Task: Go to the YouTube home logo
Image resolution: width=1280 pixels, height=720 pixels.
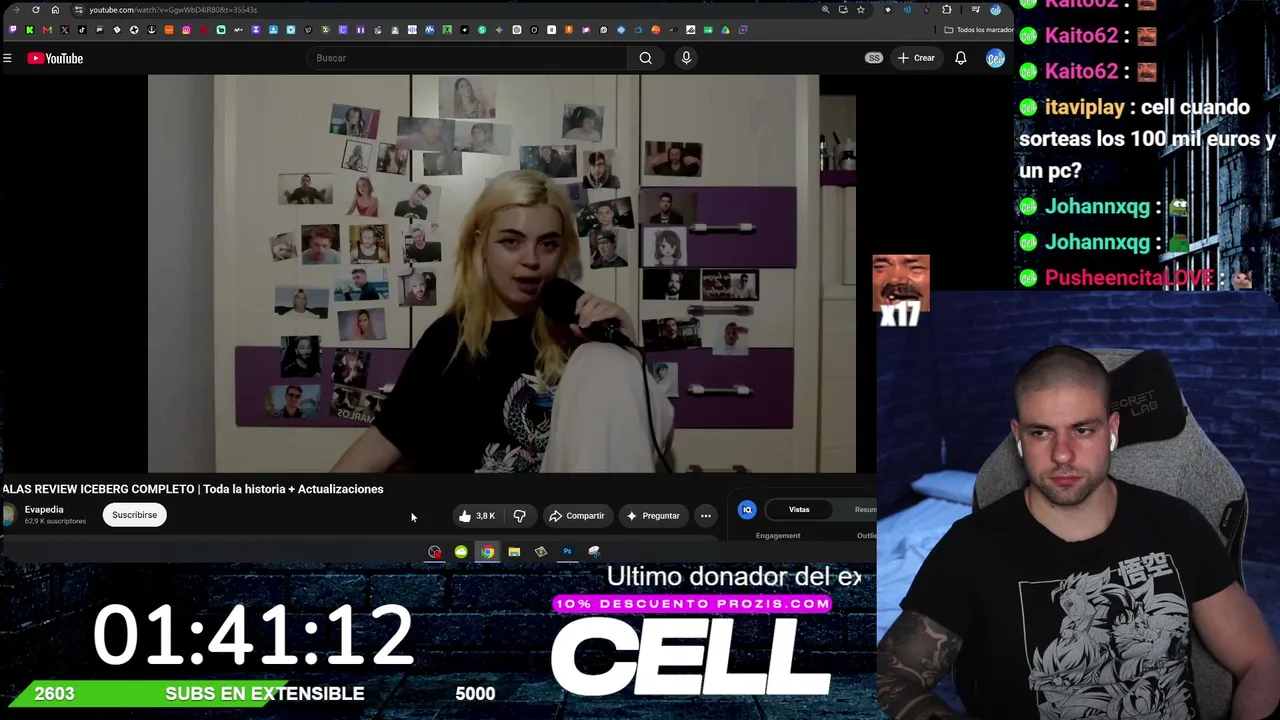Action: click(x=55, y=58)
